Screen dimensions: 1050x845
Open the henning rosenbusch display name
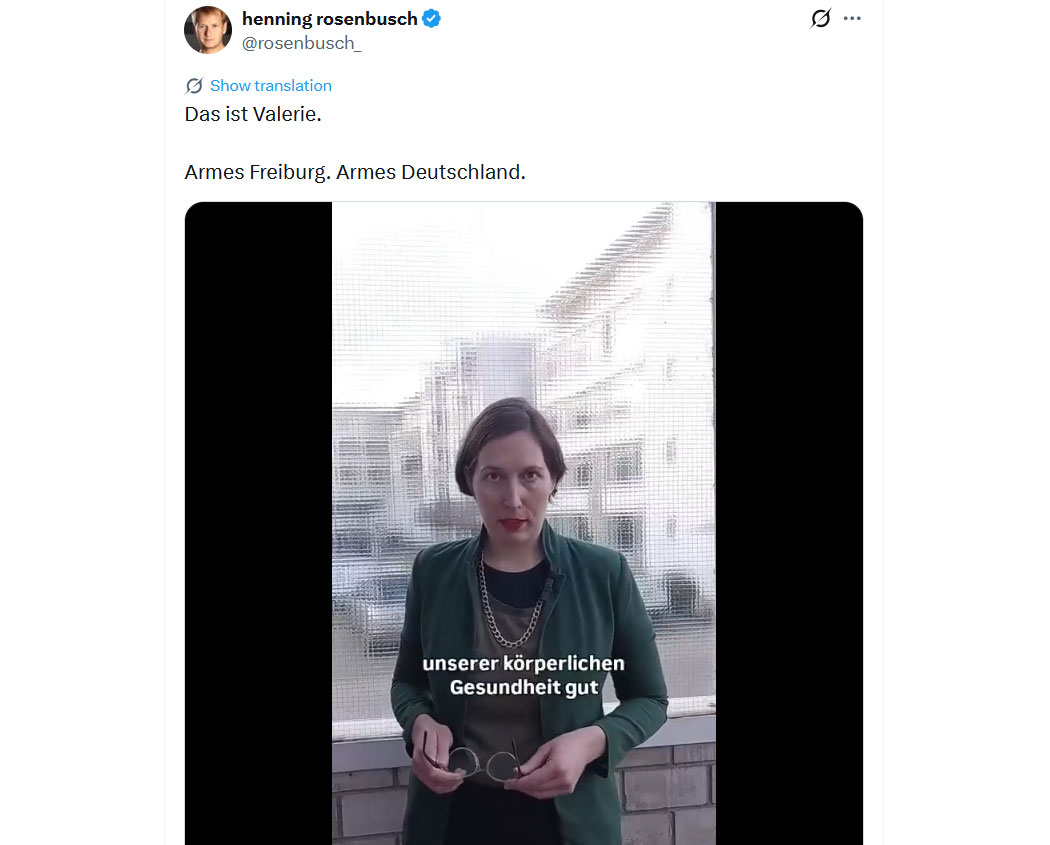click(329, 18)
